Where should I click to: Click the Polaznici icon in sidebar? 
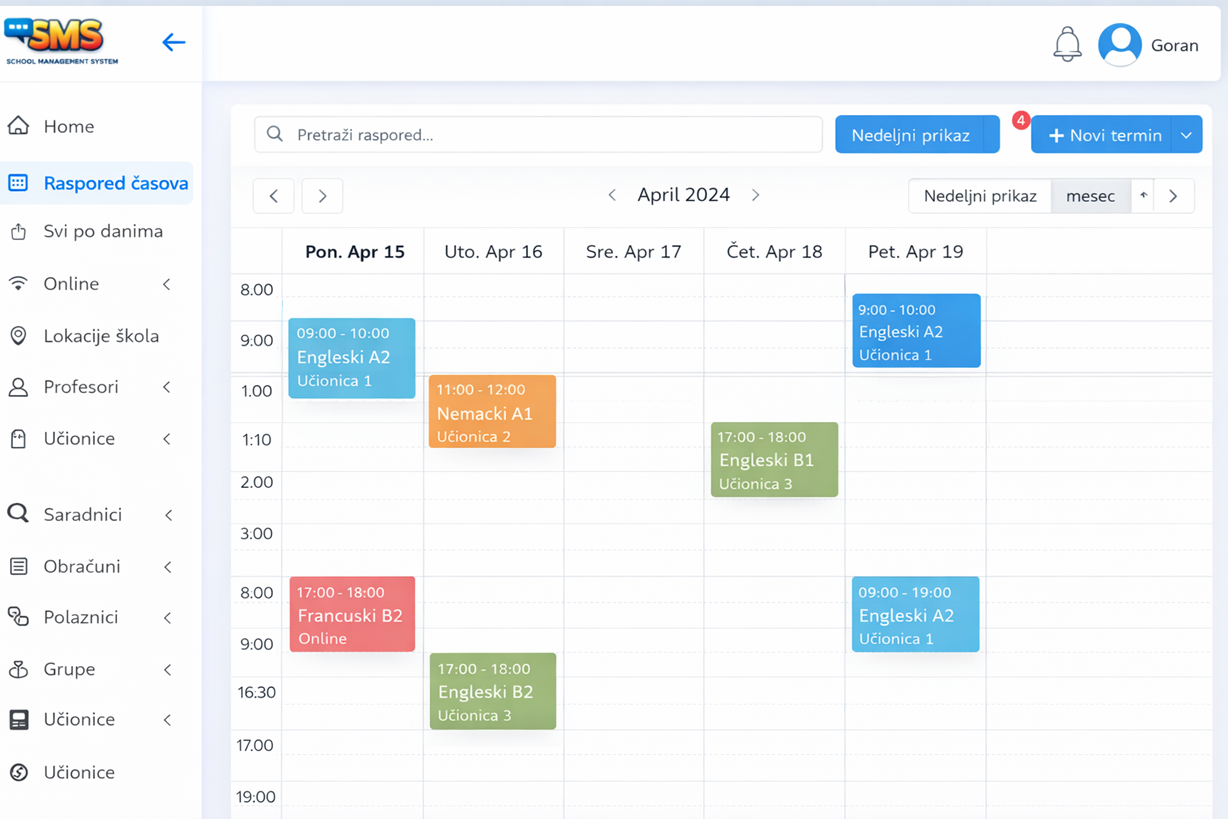18,617
